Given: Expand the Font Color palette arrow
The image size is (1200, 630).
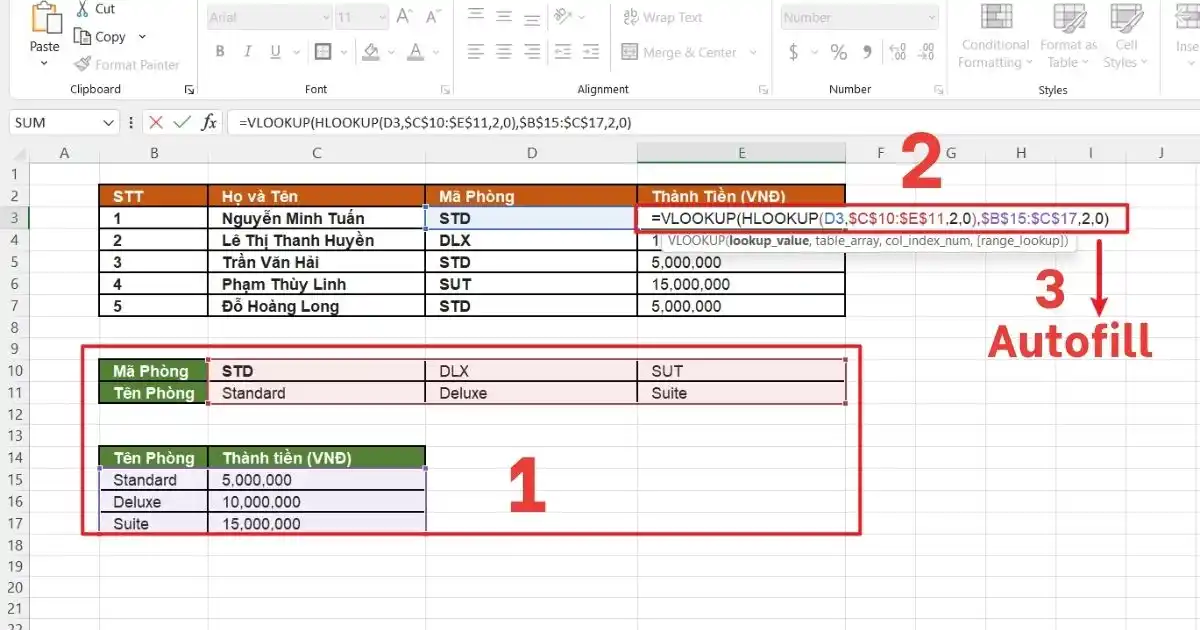Looking at the screenshot, I should click(435, 53).
